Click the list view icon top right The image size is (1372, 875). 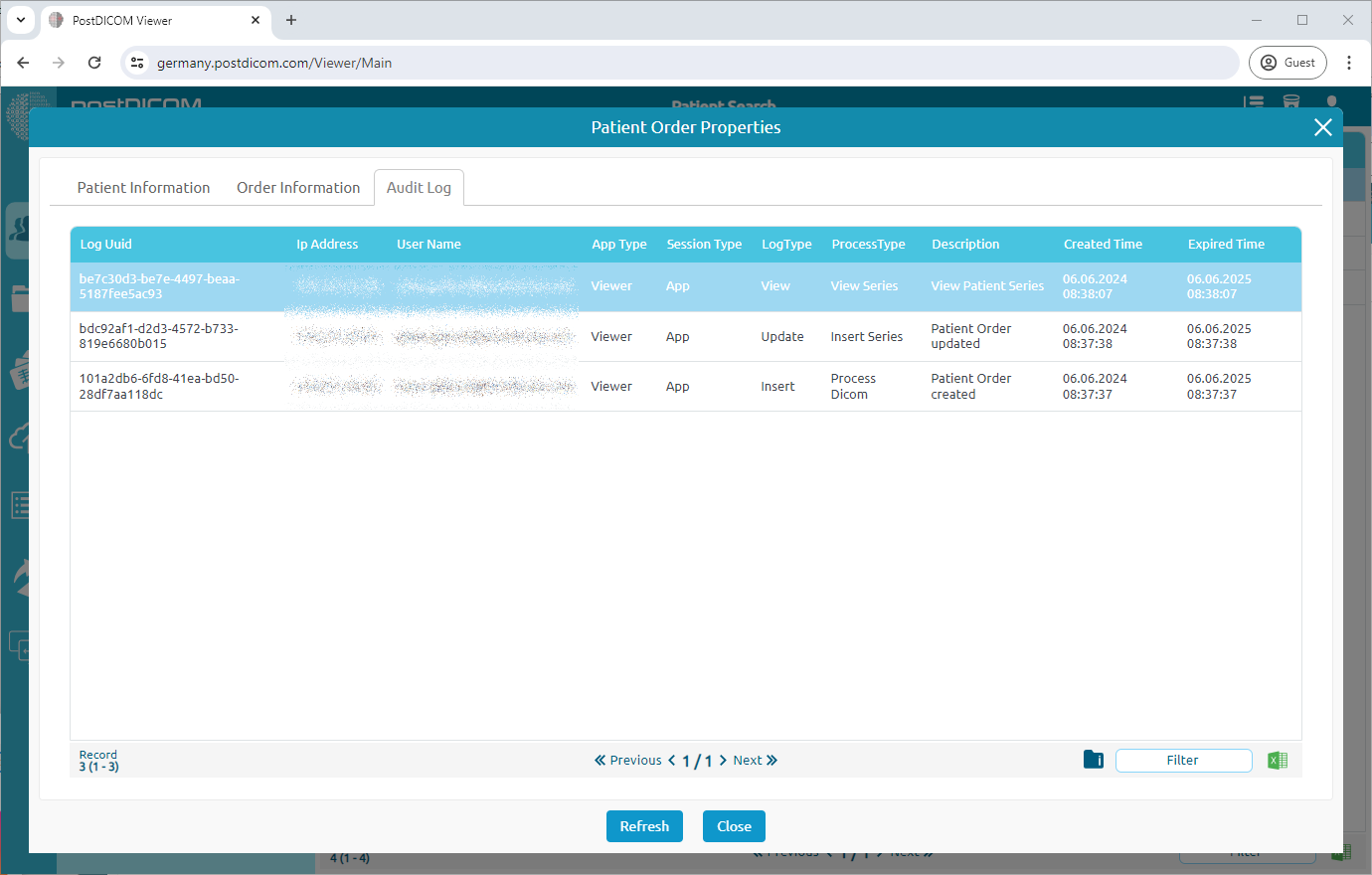point(1253,102)
